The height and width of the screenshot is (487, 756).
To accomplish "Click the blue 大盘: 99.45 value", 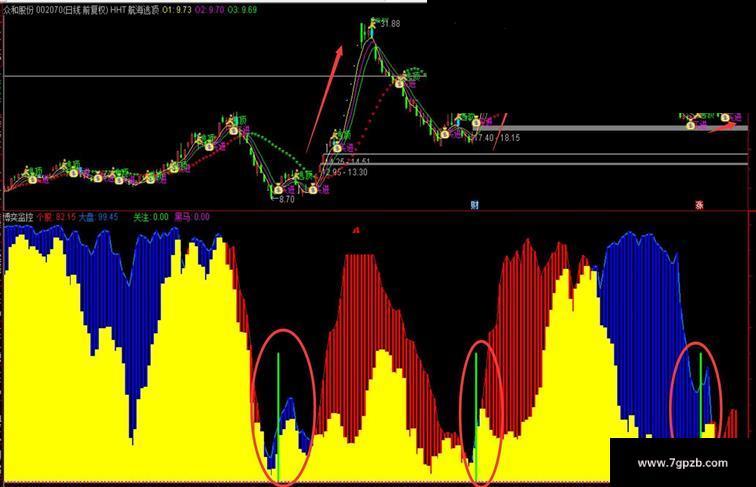I will 98,217.
